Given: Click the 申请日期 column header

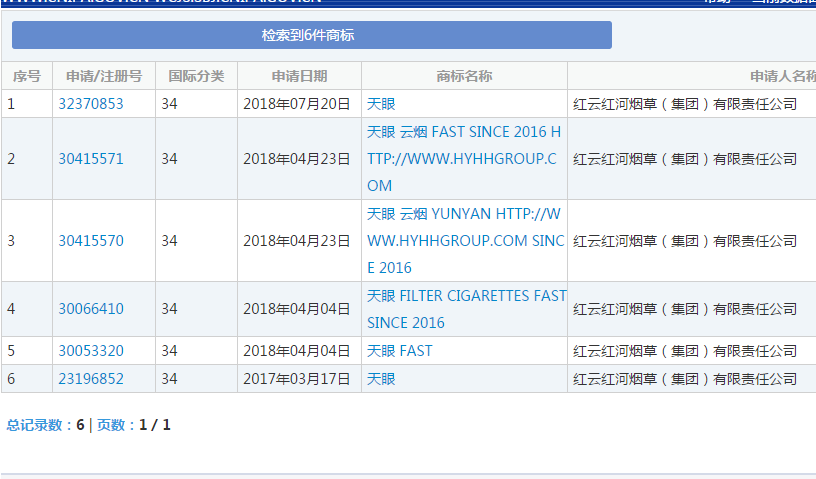Looking at the screenshot, I should click(299, 76).
